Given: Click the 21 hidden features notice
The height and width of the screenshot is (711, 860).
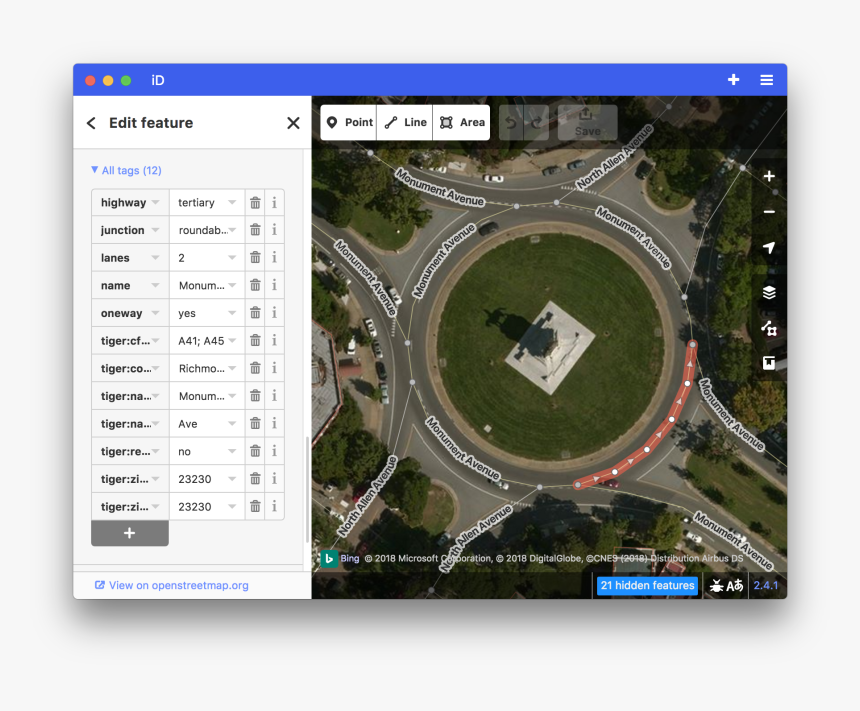Looking at the screenshot, I should pos(647,586).
